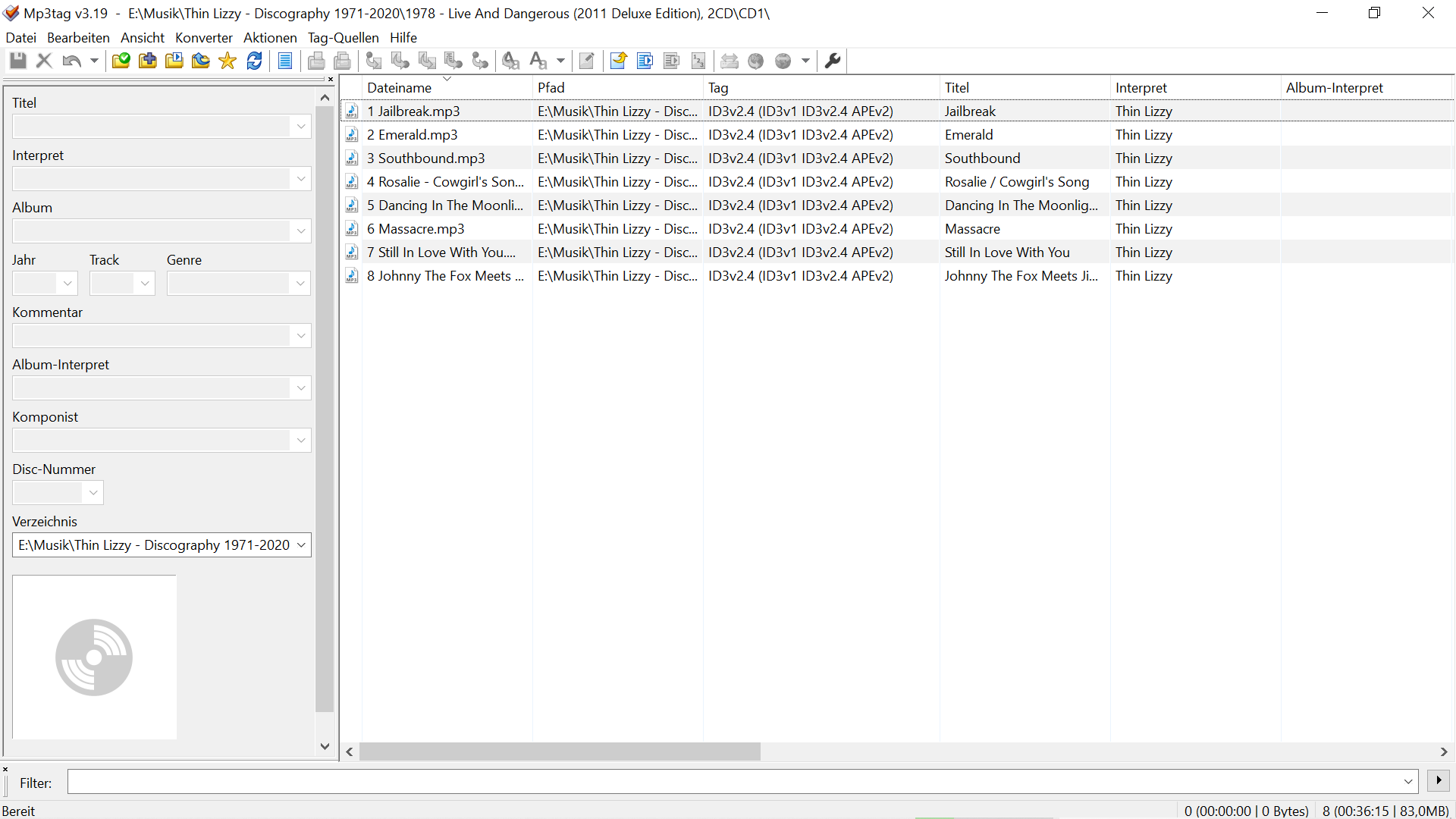
Task: Click the Tag to Tag converter icon
Action: coord(480,61)
